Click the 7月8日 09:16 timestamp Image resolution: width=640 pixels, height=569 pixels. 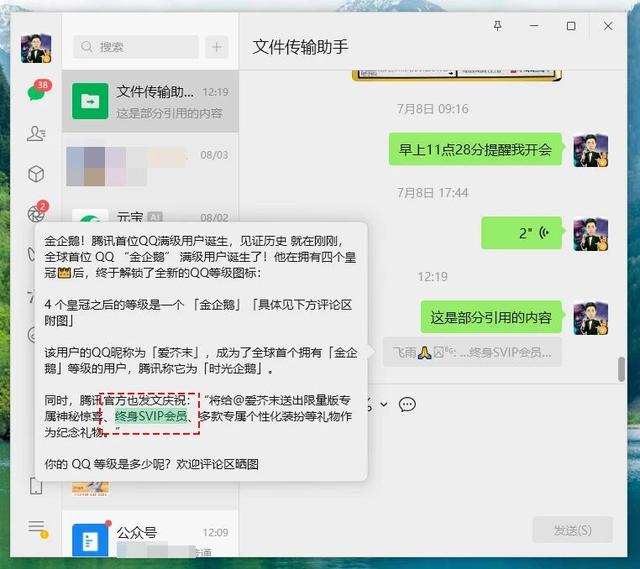tap(433, 109)
